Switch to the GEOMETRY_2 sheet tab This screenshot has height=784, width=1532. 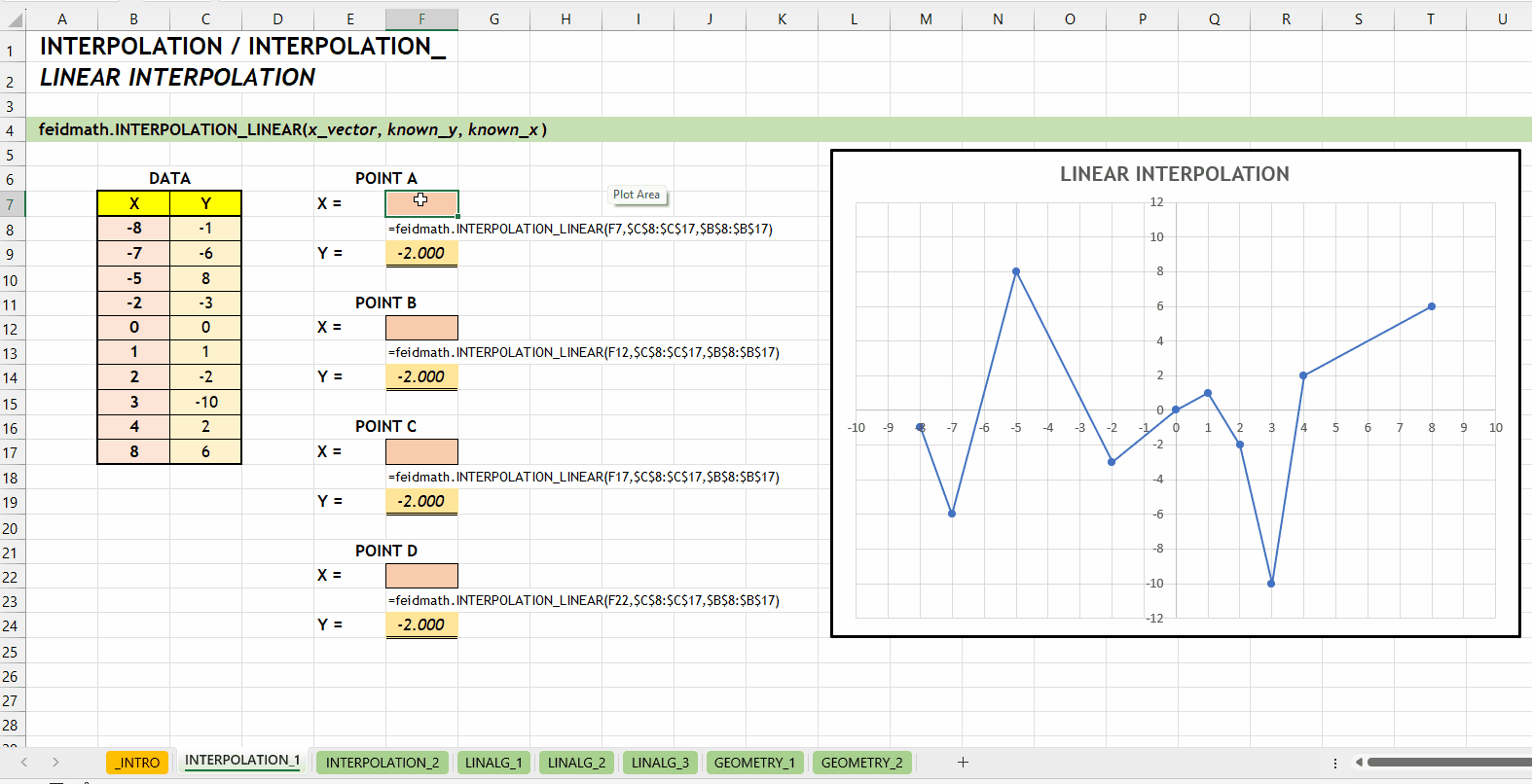(x=861, y=763)
